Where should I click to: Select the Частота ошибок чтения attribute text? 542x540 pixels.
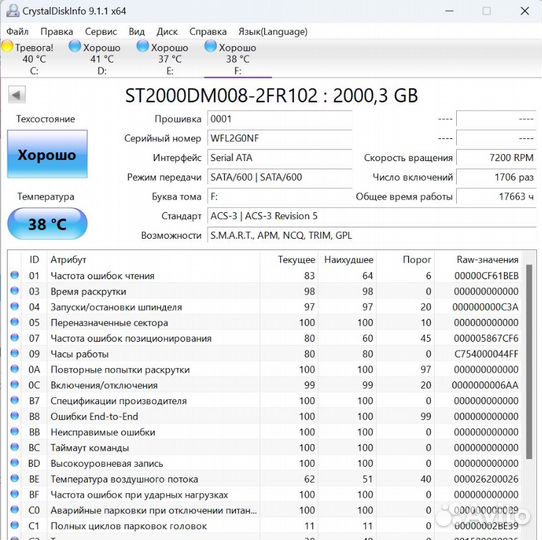coord(102,276)
